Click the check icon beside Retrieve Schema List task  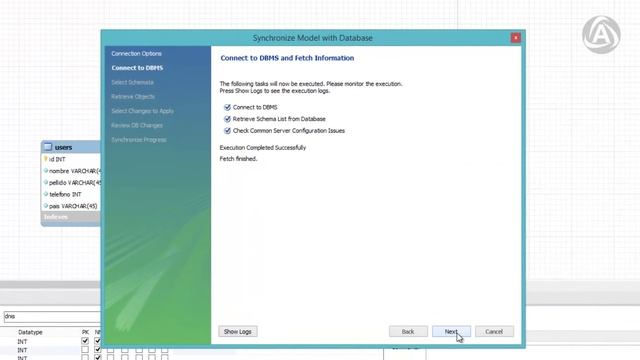227,119
